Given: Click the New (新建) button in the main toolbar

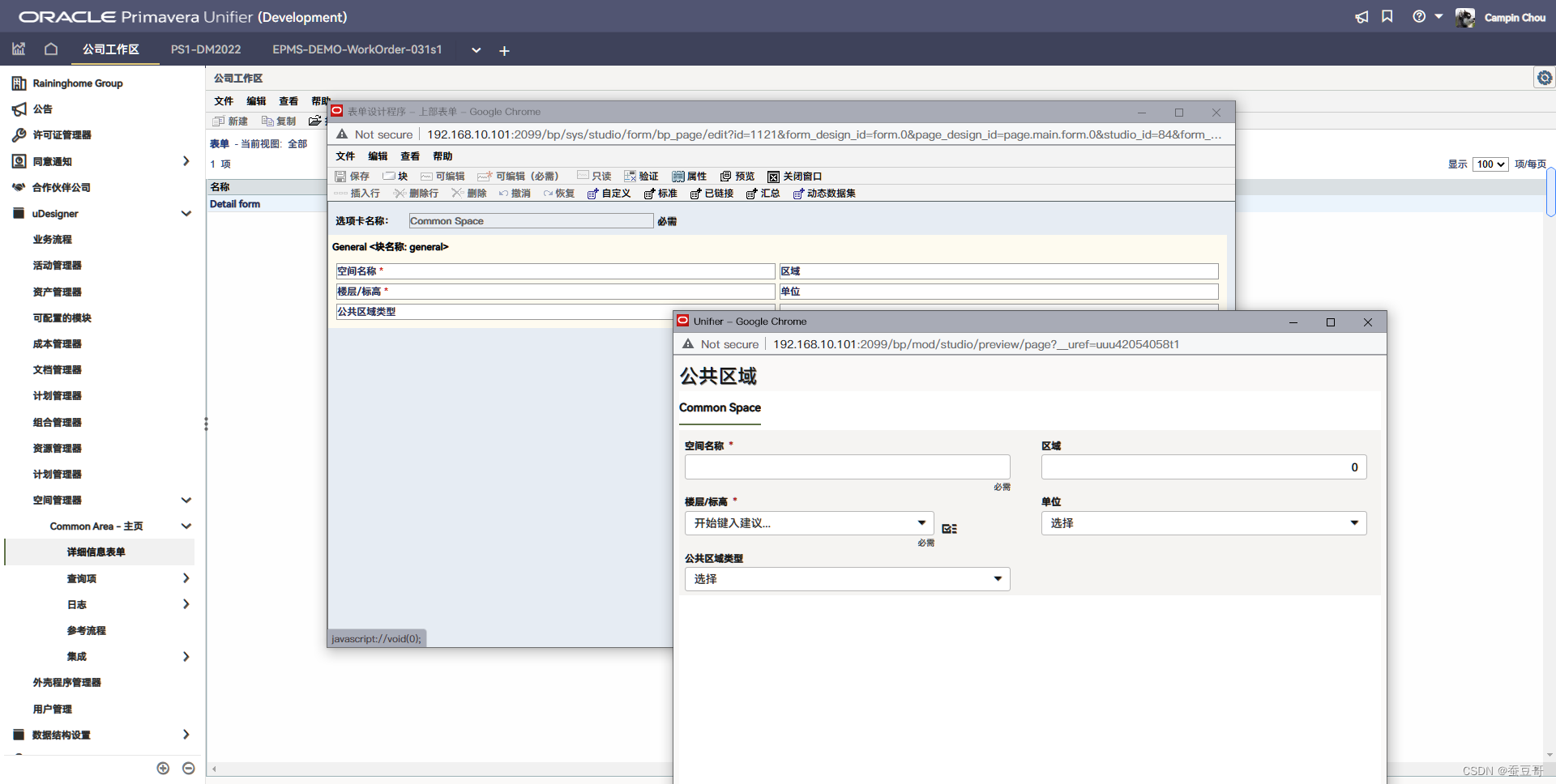Looking at the screenshot, I should [x=230, y=121].
